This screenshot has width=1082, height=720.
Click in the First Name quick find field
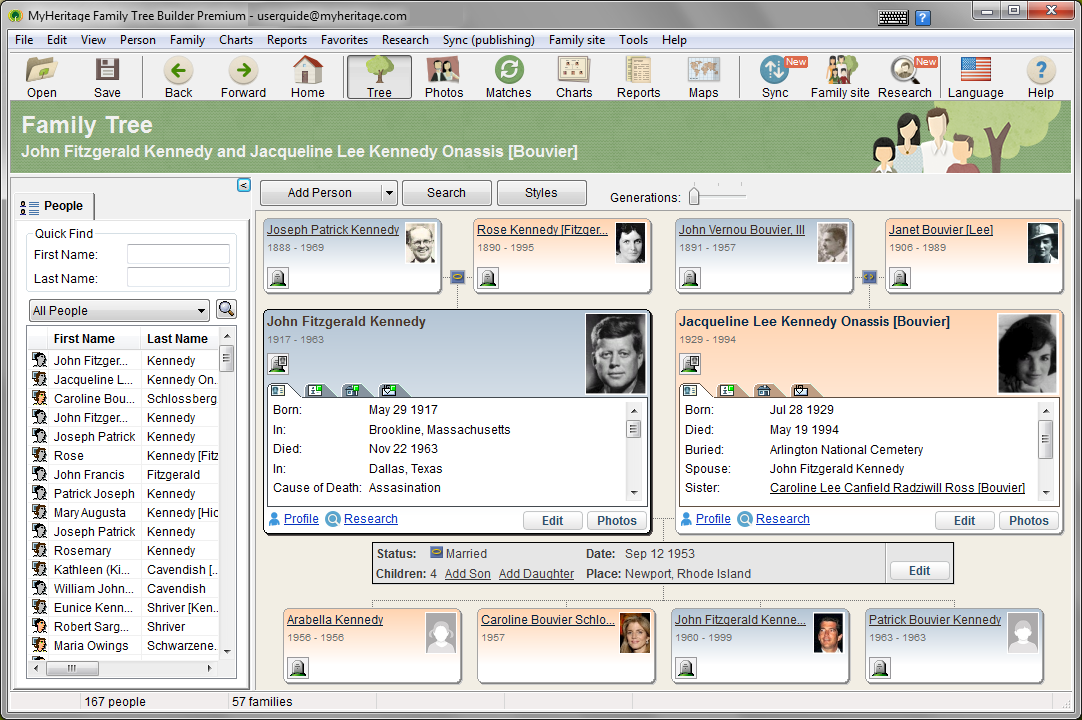(178, 254)
